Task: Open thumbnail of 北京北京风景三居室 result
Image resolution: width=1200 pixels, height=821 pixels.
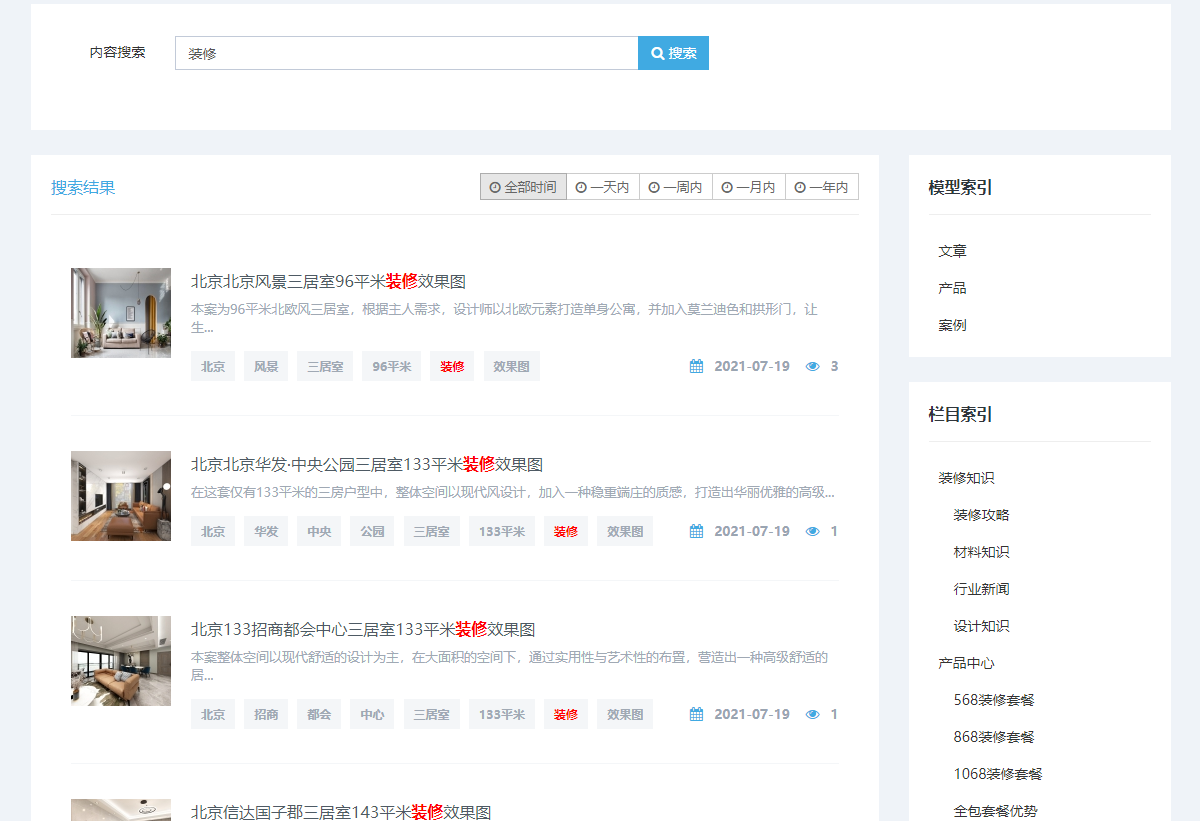Action: pos(121,313)
